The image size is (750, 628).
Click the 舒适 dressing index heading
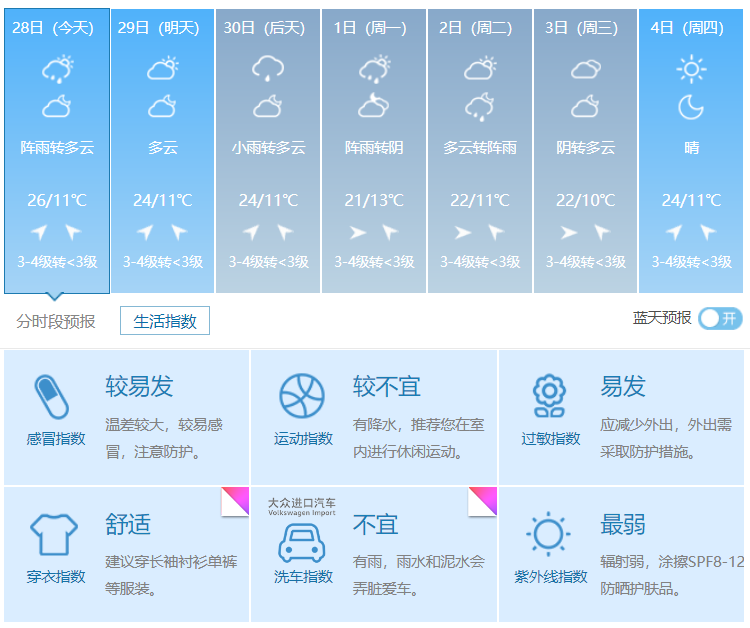(x=128, y=524)
